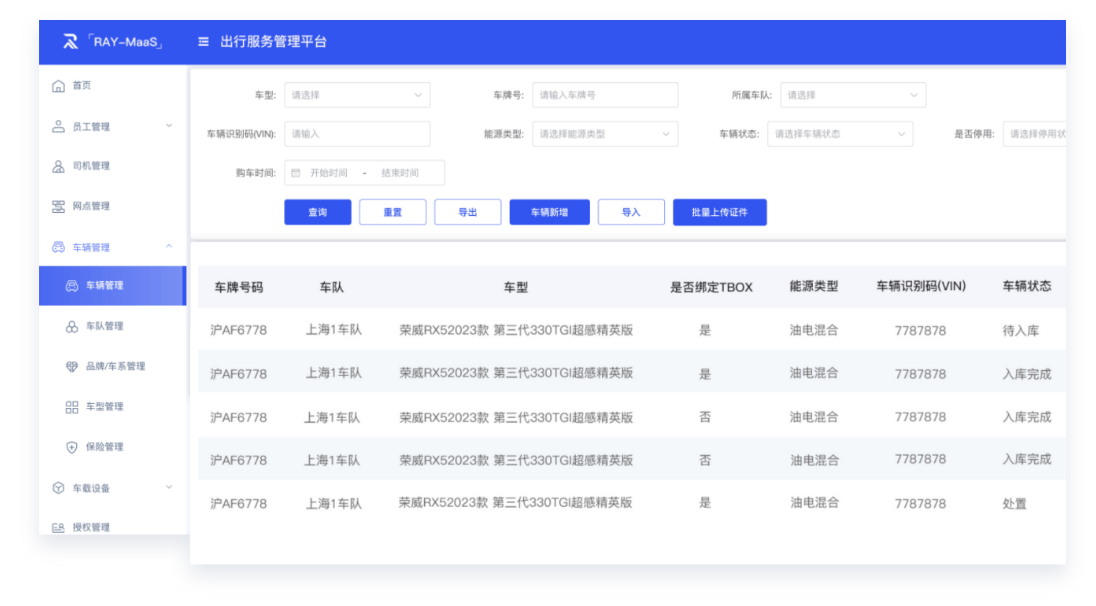Click the hamburger menu collapse icon
This screenshot has width=1096, height=606.
[203, 42]
